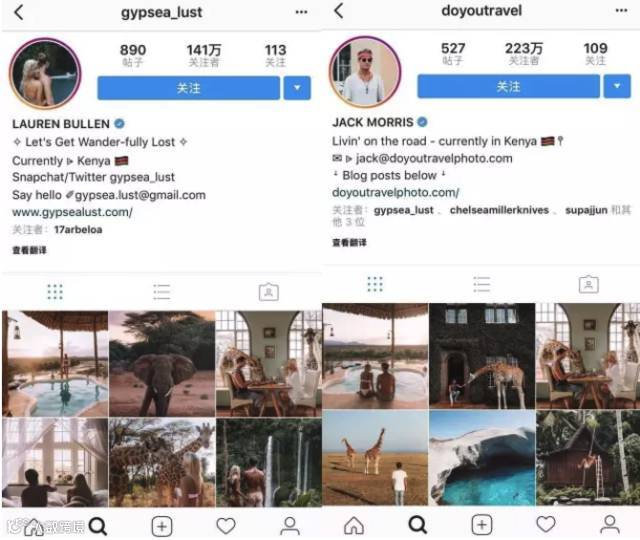The width and height of the screenshot is (640, 540).
Task: Go back from gypsea_lust profile
Action: [19, 12]
